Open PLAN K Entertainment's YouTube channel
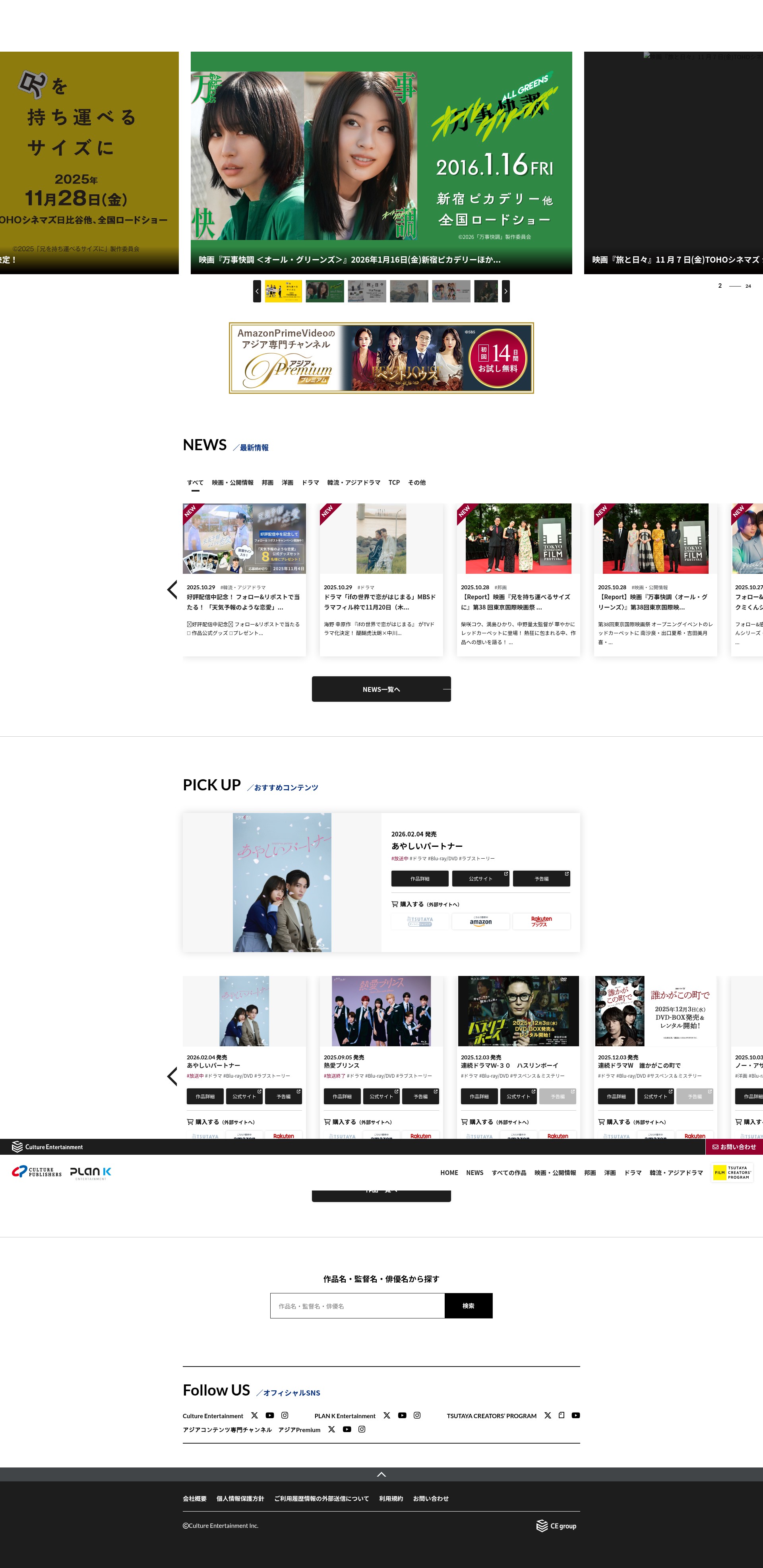Screen dimensions: 763x1568 point(402,1415)
